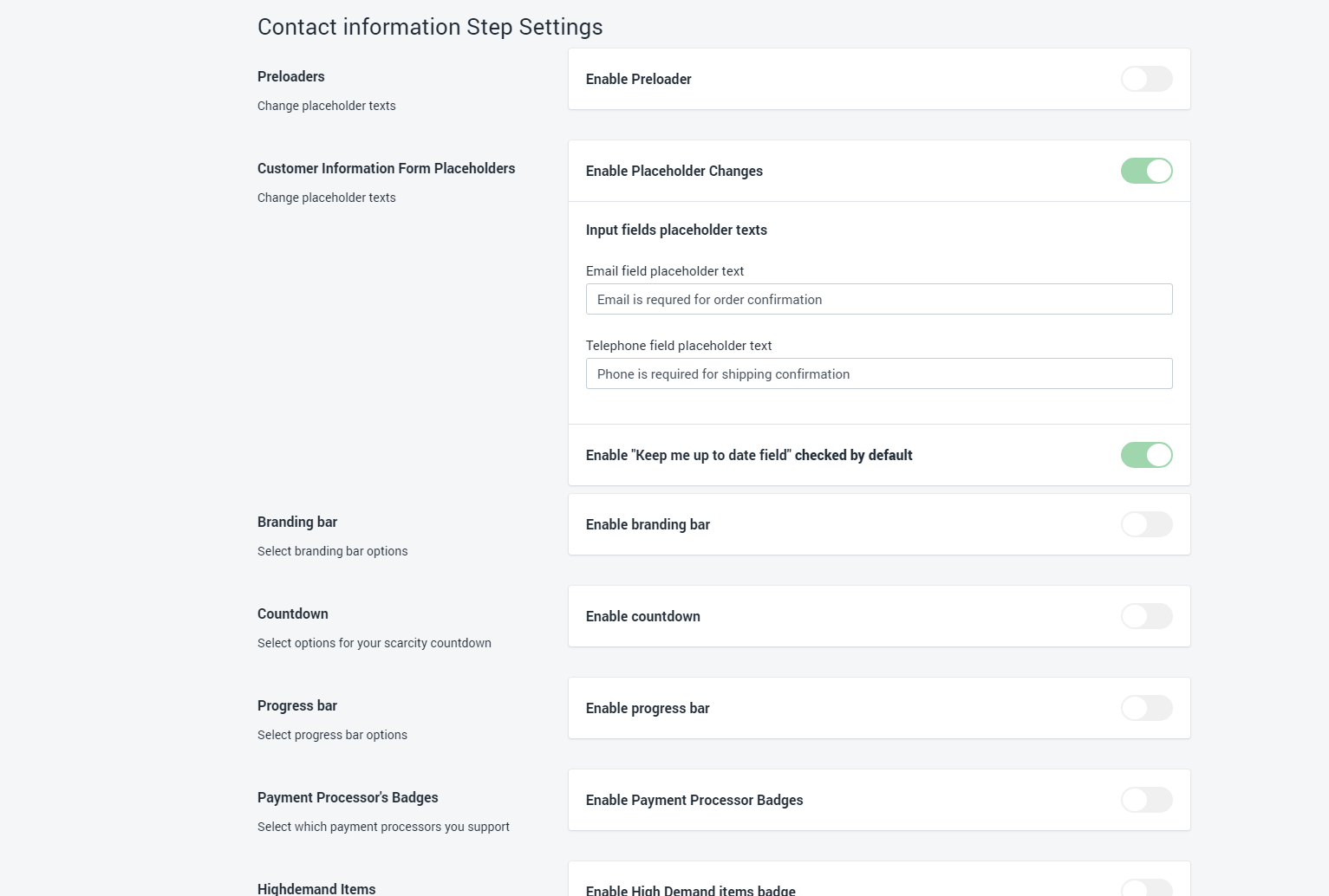This screenshot has width=1329, height=896.
Task: Click the scarcity countdown description text
Action: point(374,643)
